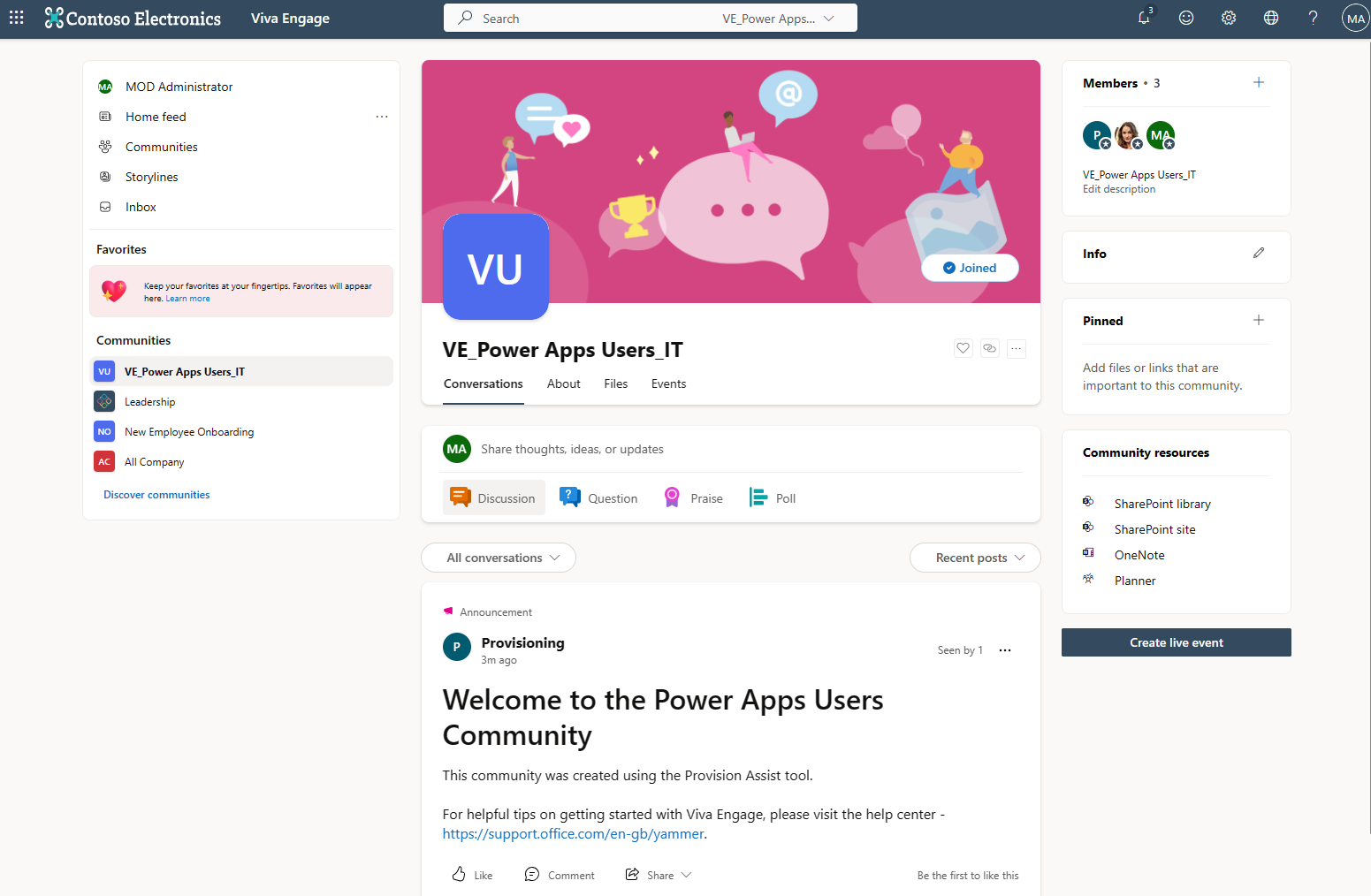1371x896 pixels.
Task: Edit Info with the pencil icon
Action: click(x=1259, y=253)
